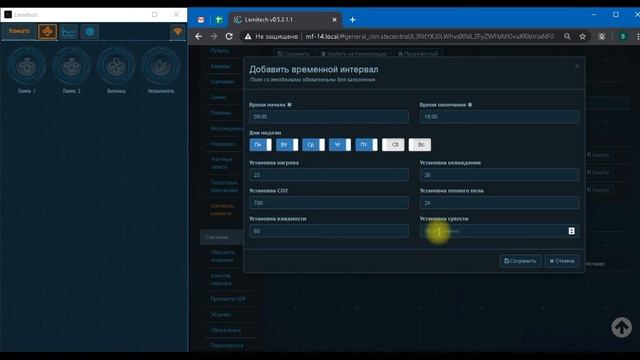Image resolution: width=640 pixels, height=360 pixels.
Task: Close the Lamitech browser tab
Action: click(x=334, y=20)
